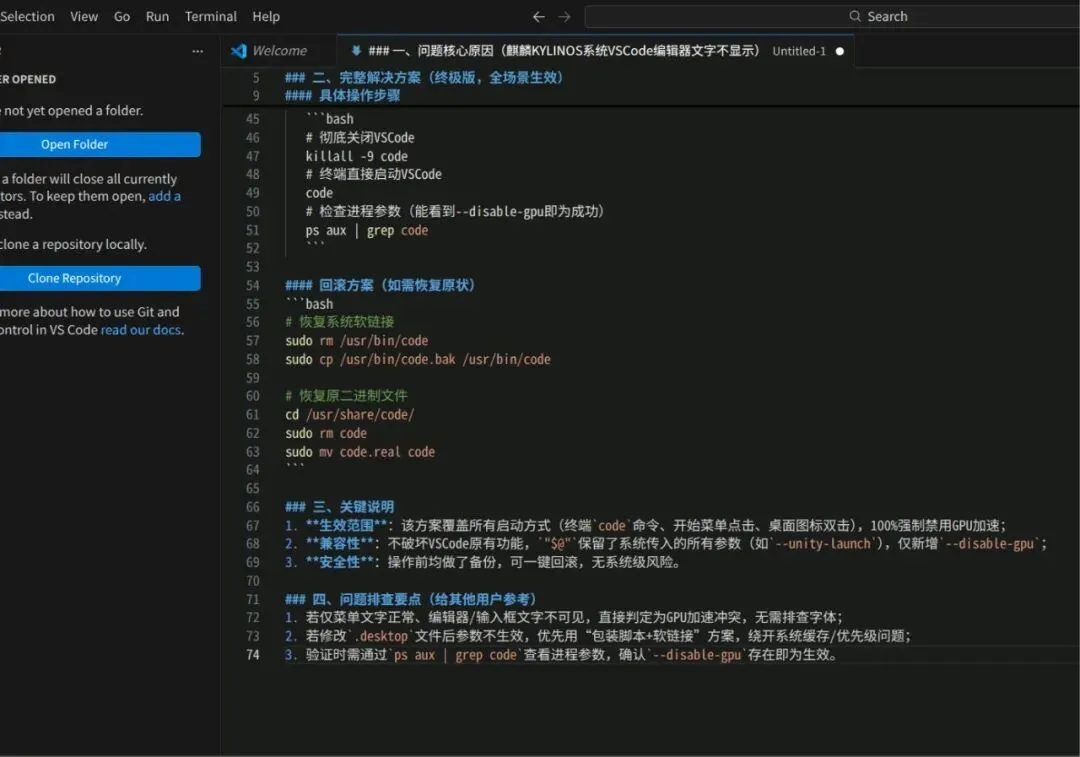Click the comment '# 终端直接启动VSCode'
Viewport: 1080px width, 757px height.
pos(373,174)
